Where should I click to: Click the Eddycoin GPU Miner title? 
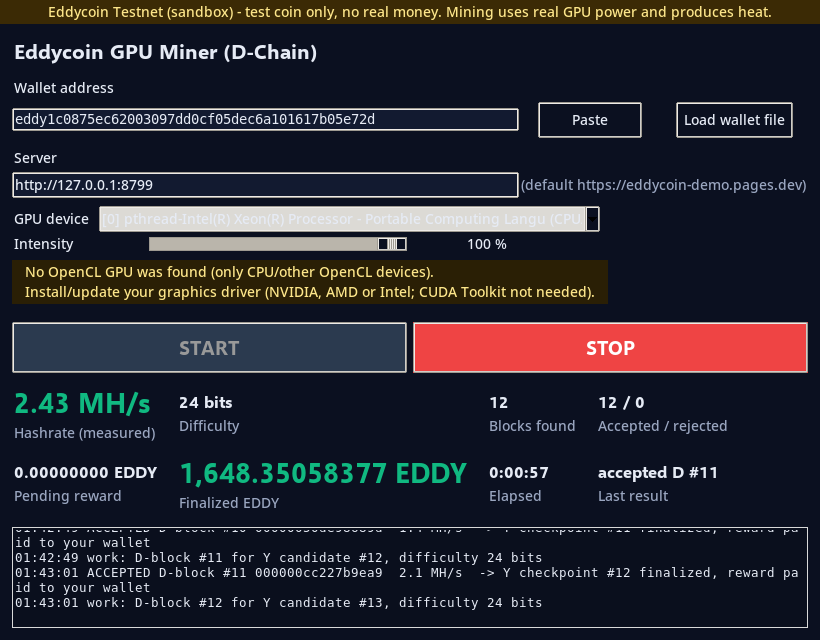click(x=165, y=52)
